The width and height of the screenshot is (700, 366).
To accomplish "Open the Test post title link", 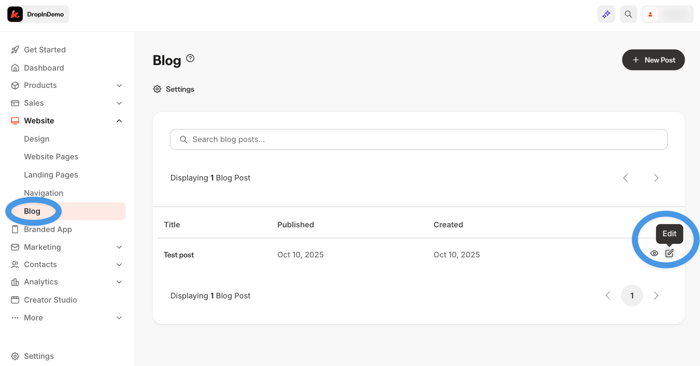I will (x=179, y=255).
